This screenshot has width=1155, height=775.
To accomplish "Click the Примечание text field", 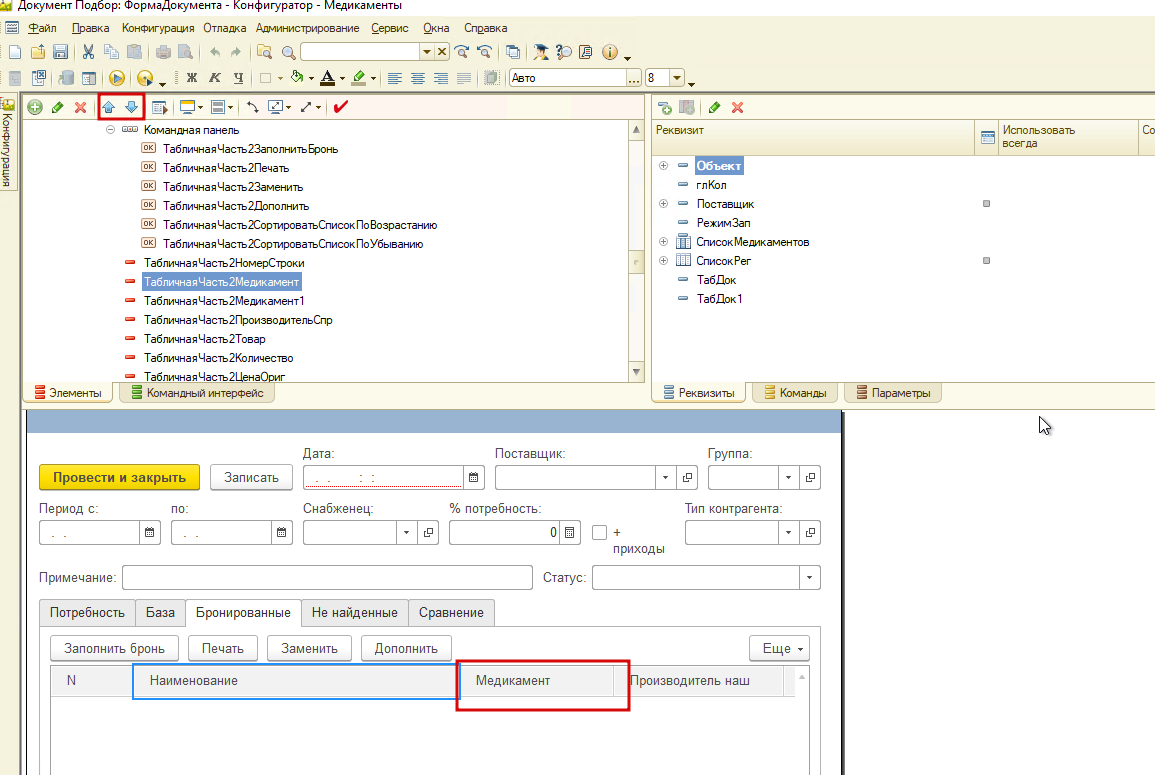I will pyautogui.click(x=327, y=578).
